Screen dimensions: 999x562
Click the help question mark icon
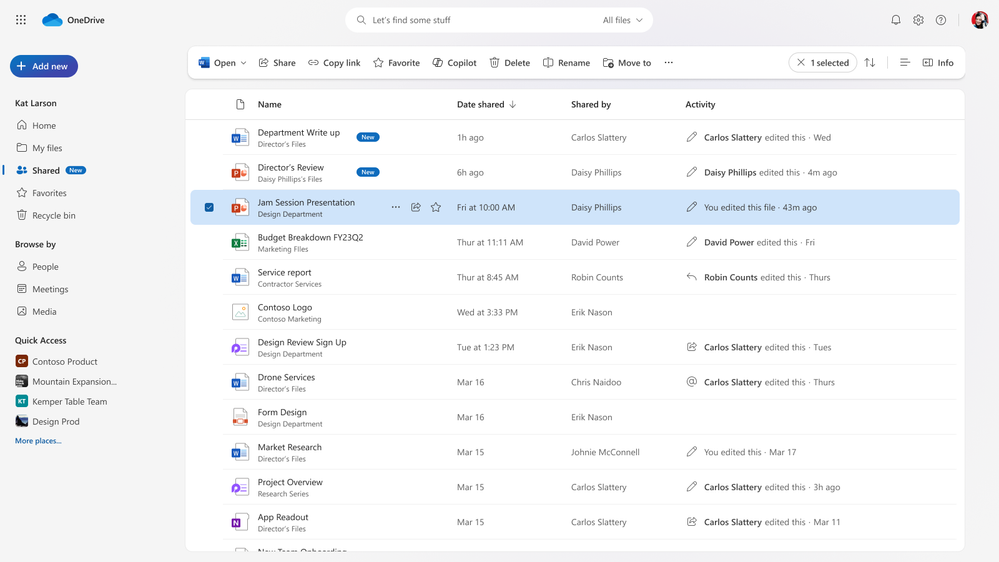point(941,20)
